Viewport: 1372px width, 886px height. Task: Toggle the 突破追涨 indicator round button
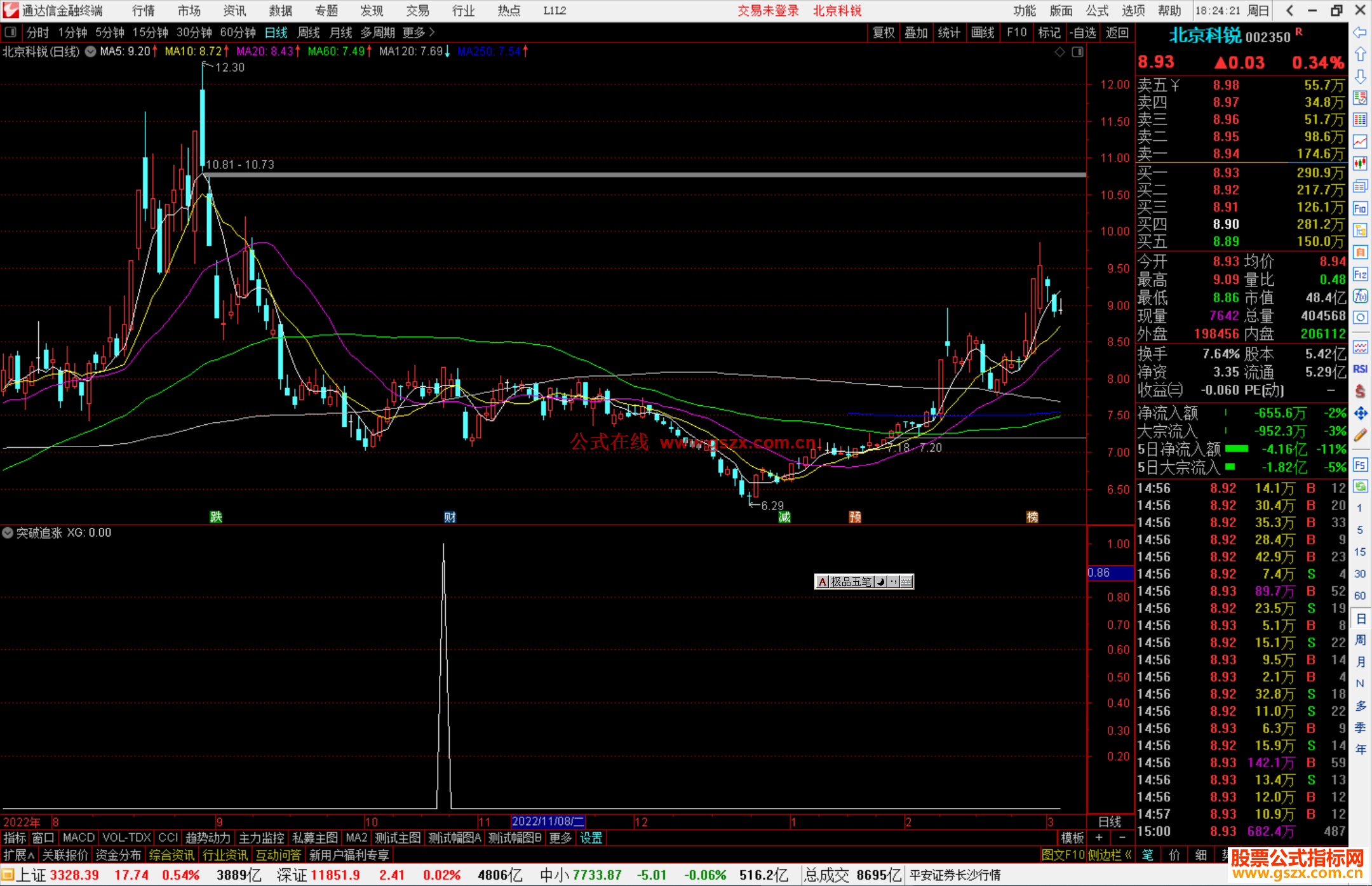8,533
